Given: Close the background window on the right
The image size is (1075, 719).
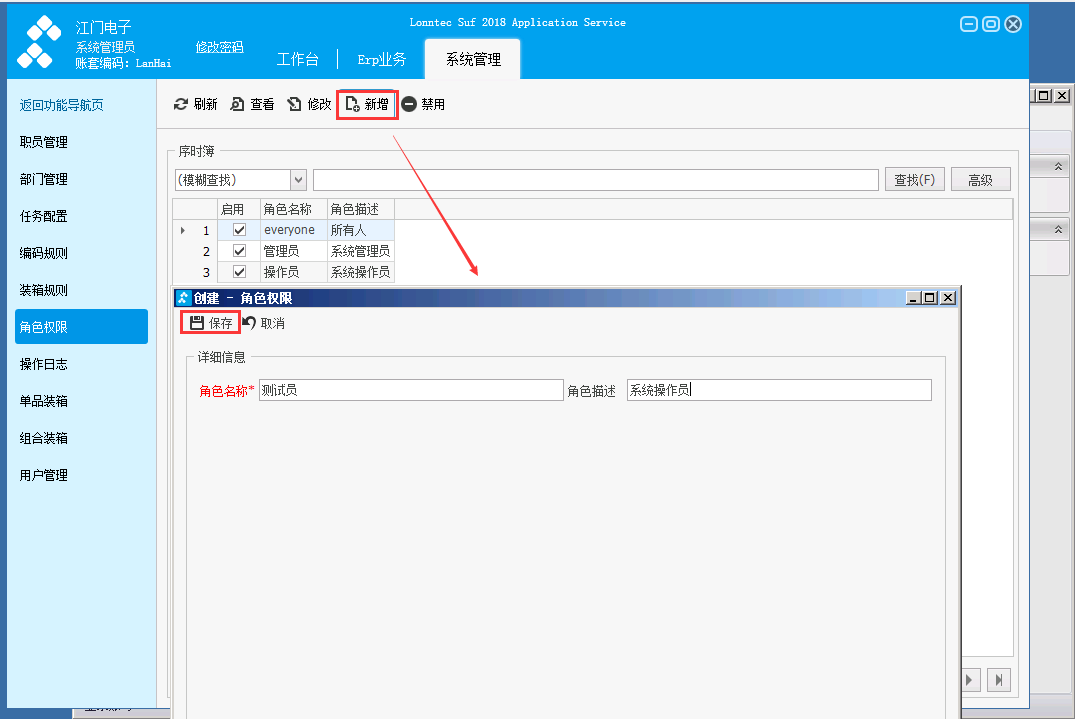Looking at the screenshot, I should (x=1062, y=95).
